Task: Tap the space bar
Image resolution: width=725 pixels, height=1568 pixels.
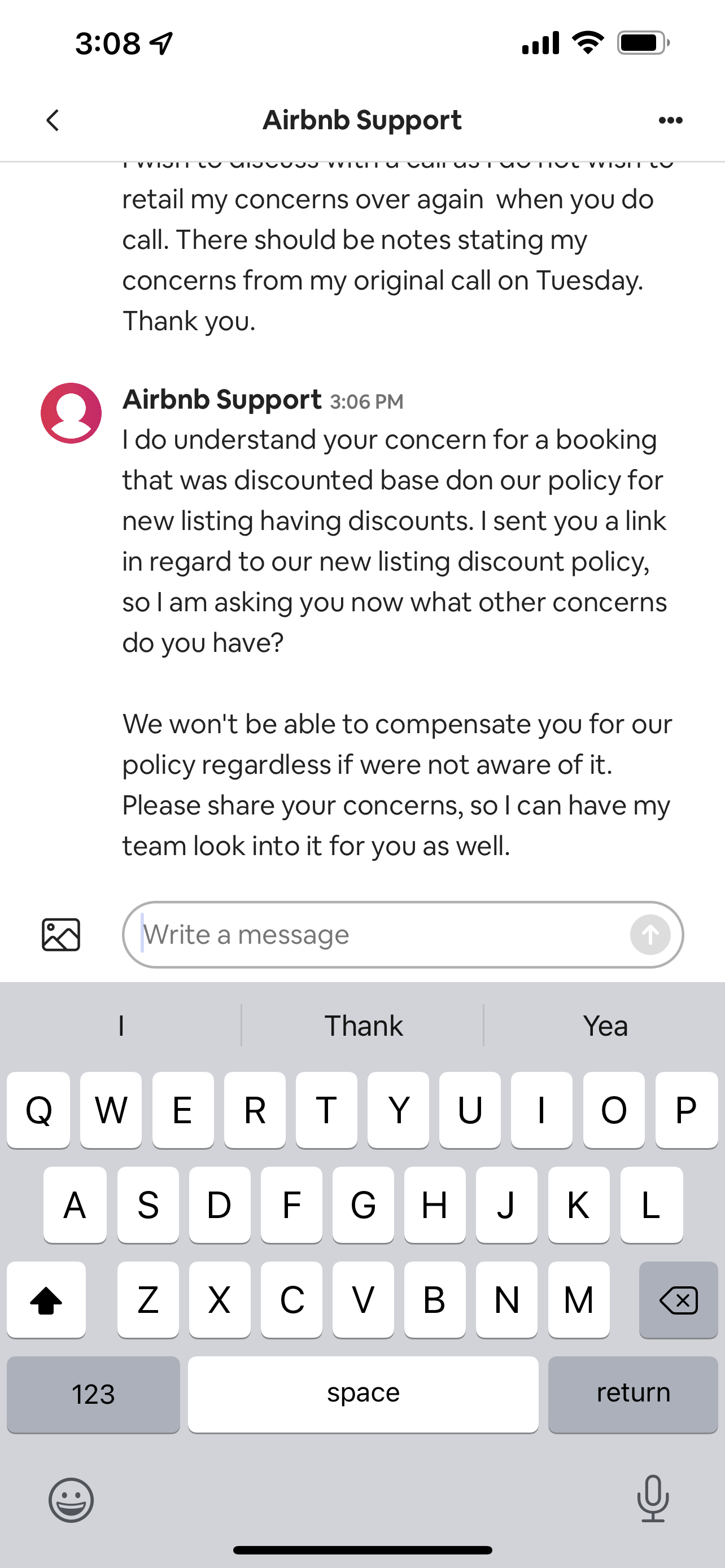Action: 363,1394
